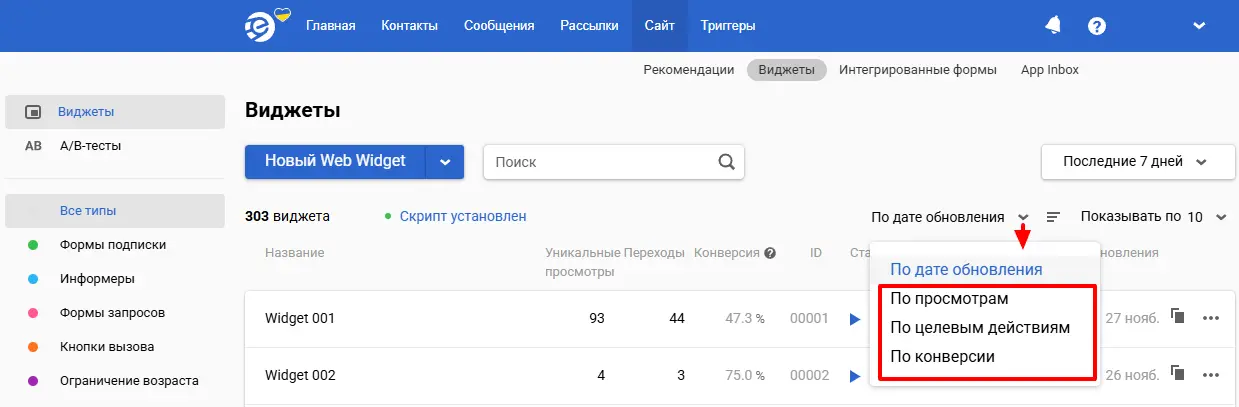This screenshot has height=407, width=1239.
Task: Open Widget 002 row name
Action: (300, 376)
